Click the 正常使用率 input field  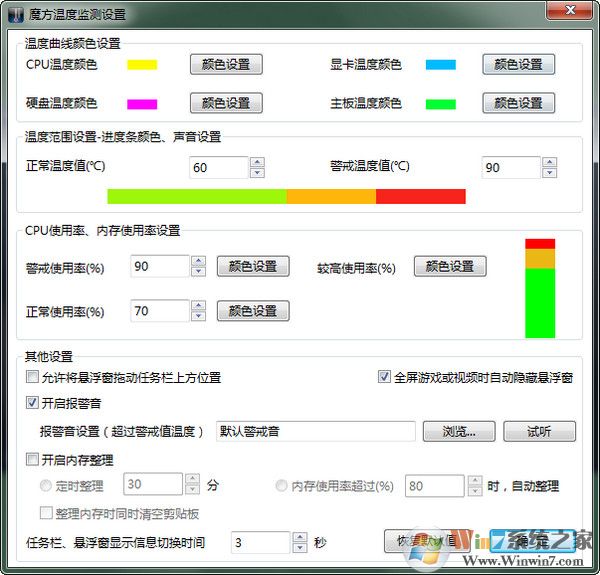coord(160,311)
